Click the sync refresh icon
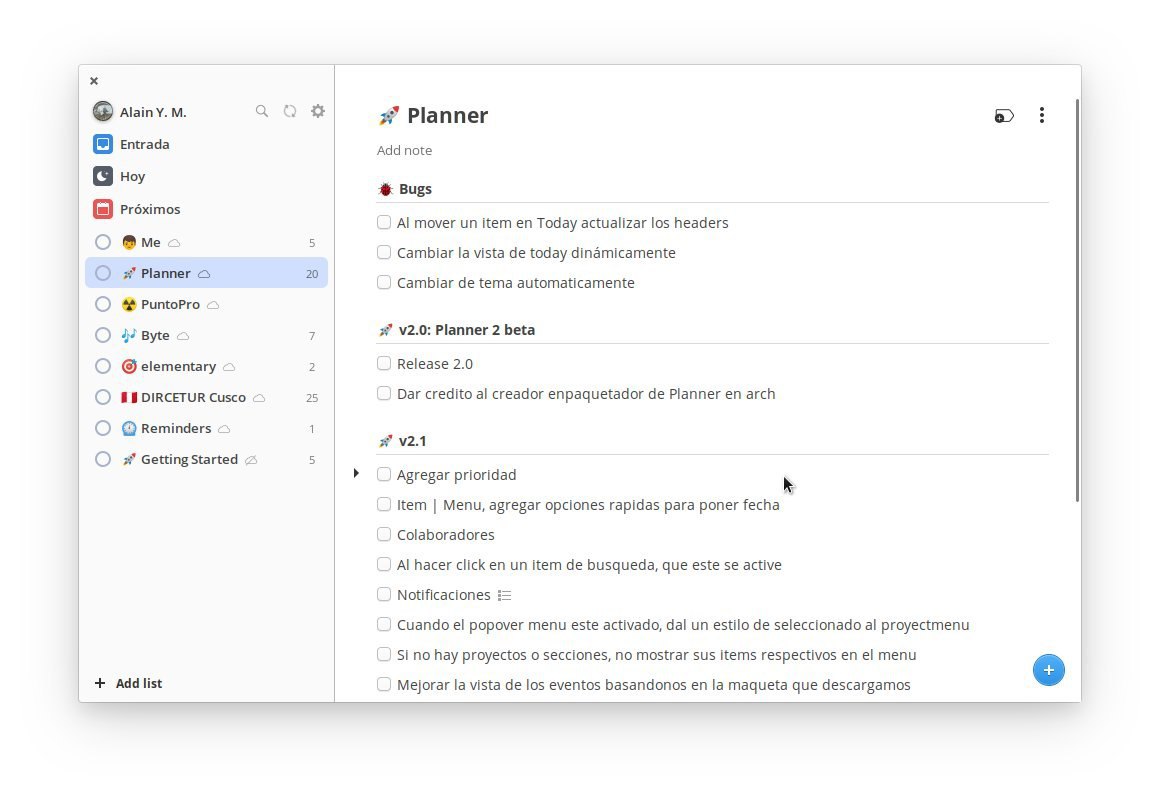Image resolution: width=1160 pixels, height=795 pixels. tap(290, 111)
